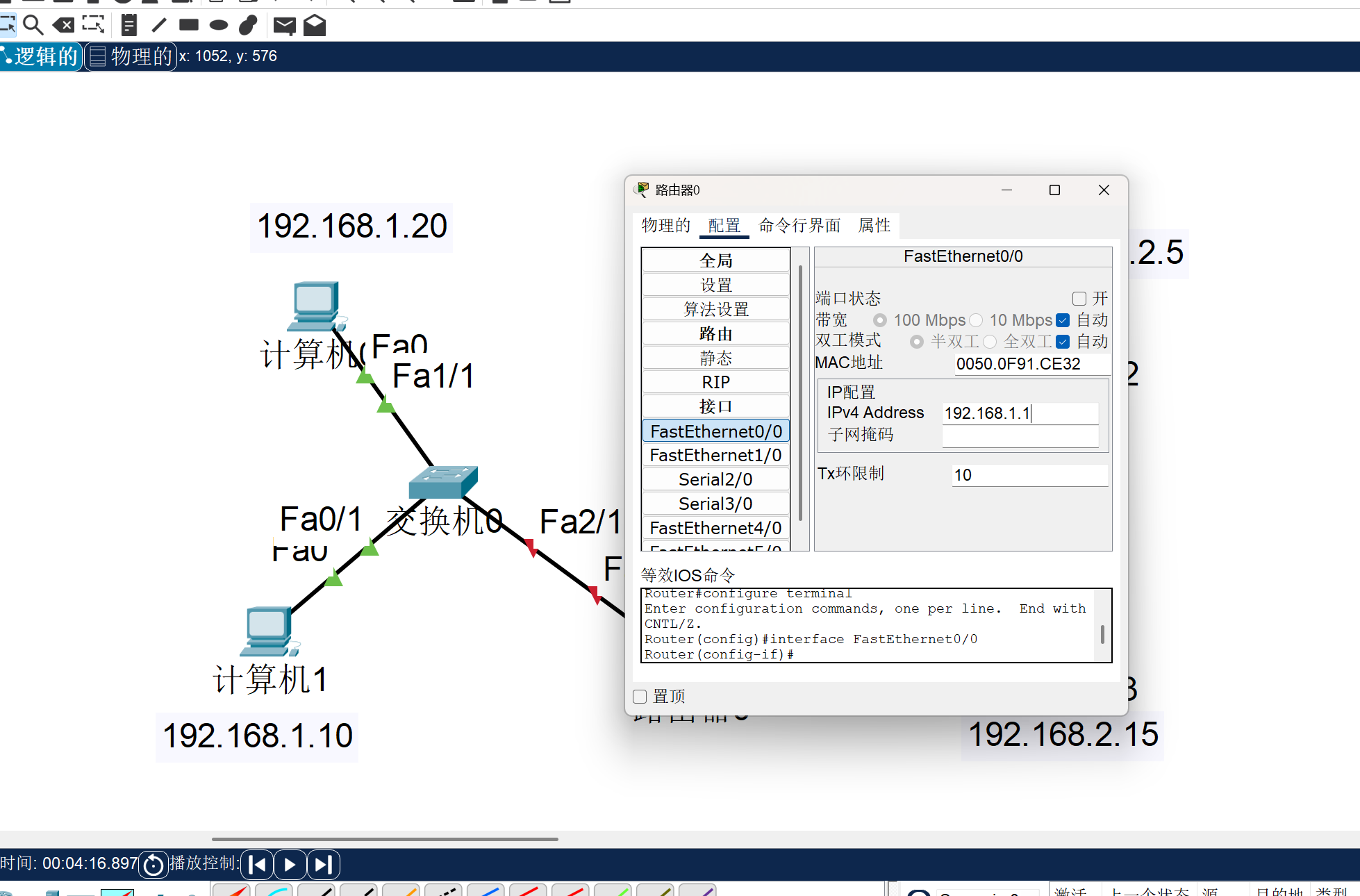Open the 物理的 workspace tab
The height and width of the screenshot is (896, 1360).
(x=132, y=56)
